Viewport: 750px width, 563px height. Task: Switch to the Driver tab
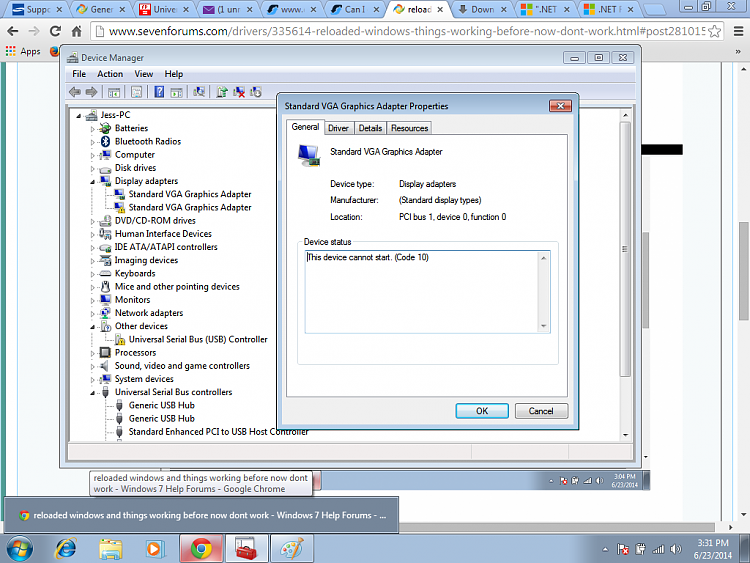click(x=338, y=128)
